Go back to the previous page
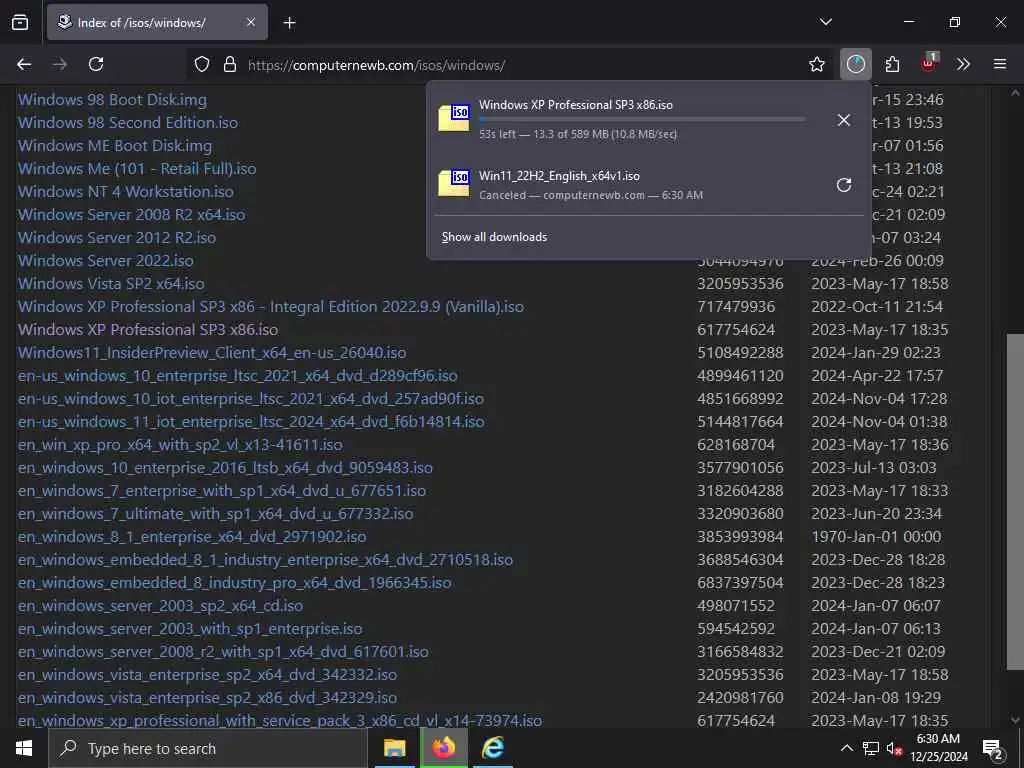This screenshot has width=1024, height=768. pos(24,64)
